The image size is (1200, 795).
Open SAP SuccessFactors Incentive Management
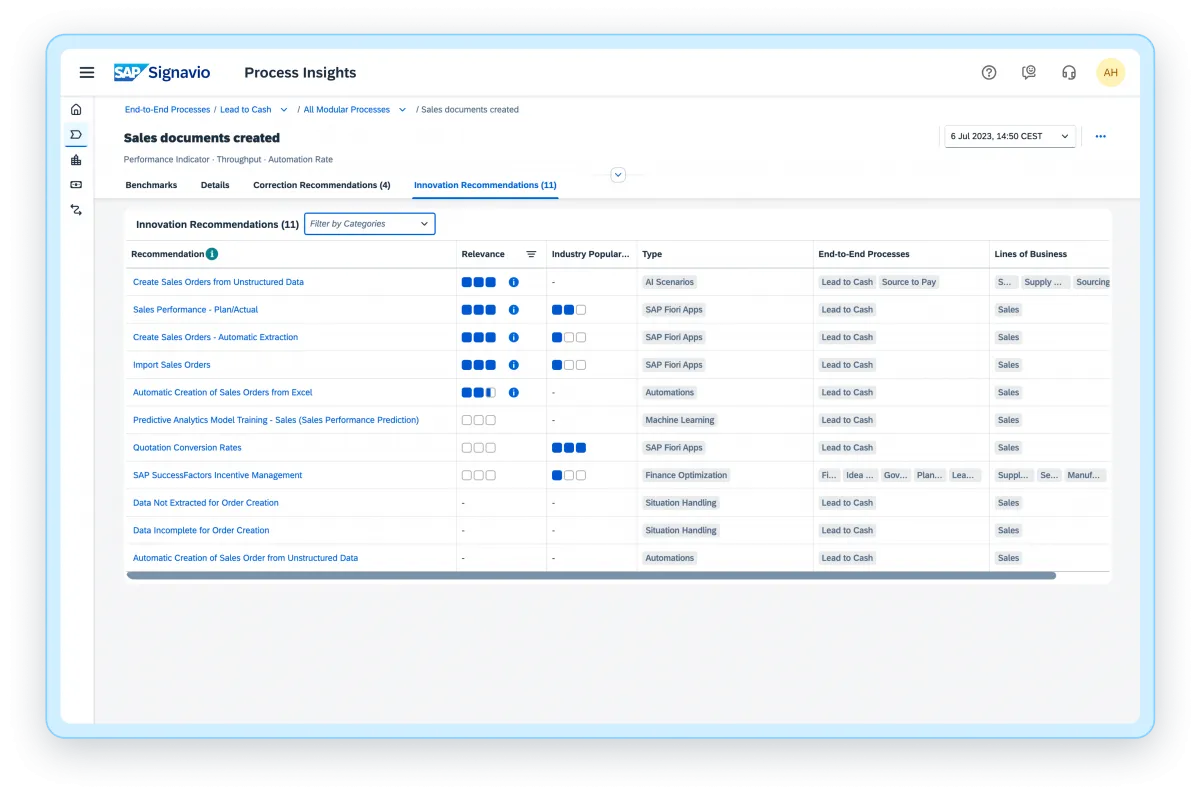tap(217, 475)
